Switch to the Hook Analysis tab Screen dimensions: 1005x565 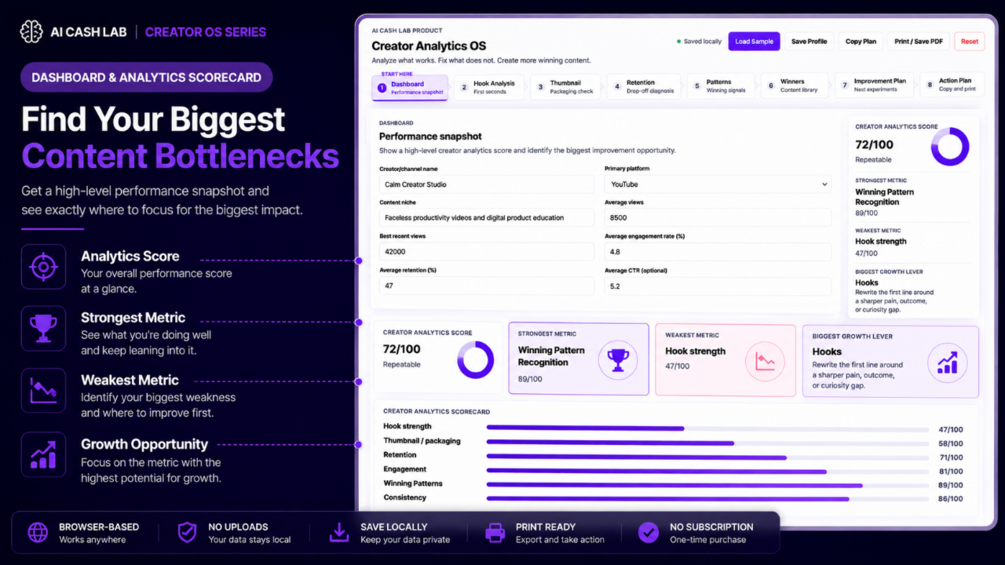click(x=489, y=87)
